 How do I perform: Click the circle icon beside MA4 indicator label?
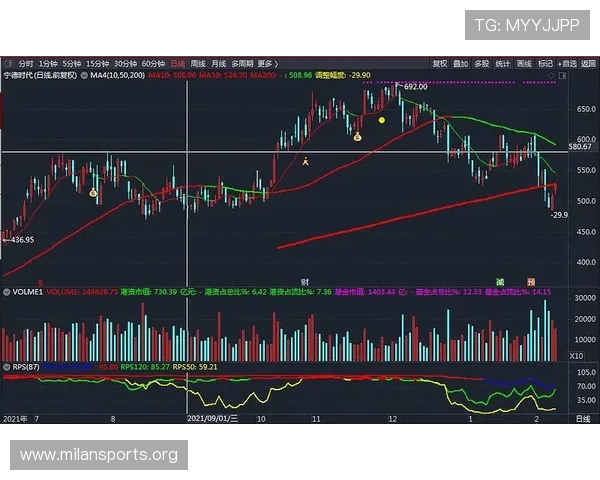click(84, 75)
